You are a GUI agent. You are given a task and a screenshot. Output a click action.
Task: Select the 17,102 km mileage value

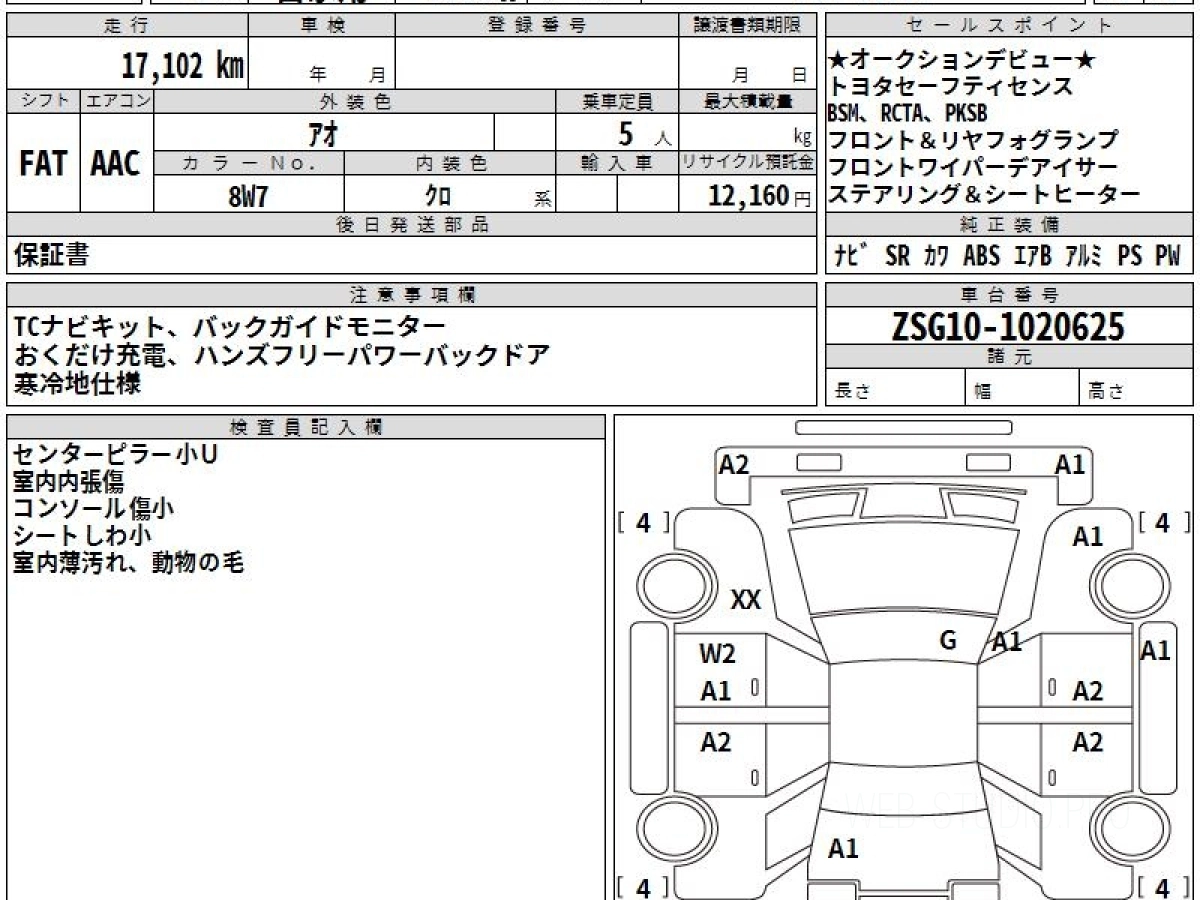(x=183, y=66)
